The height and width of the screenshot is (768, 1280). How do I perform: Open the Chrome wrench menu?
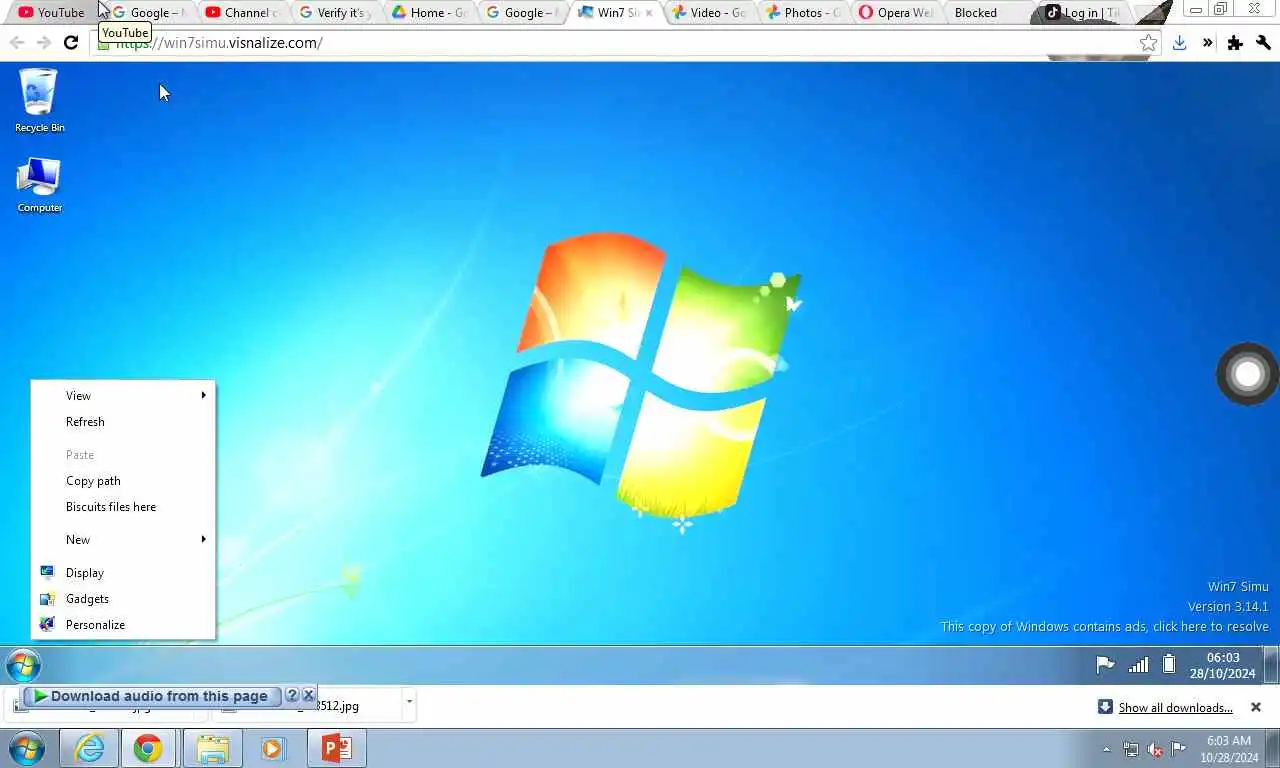pyautogui.click(x=1263, y=43)
